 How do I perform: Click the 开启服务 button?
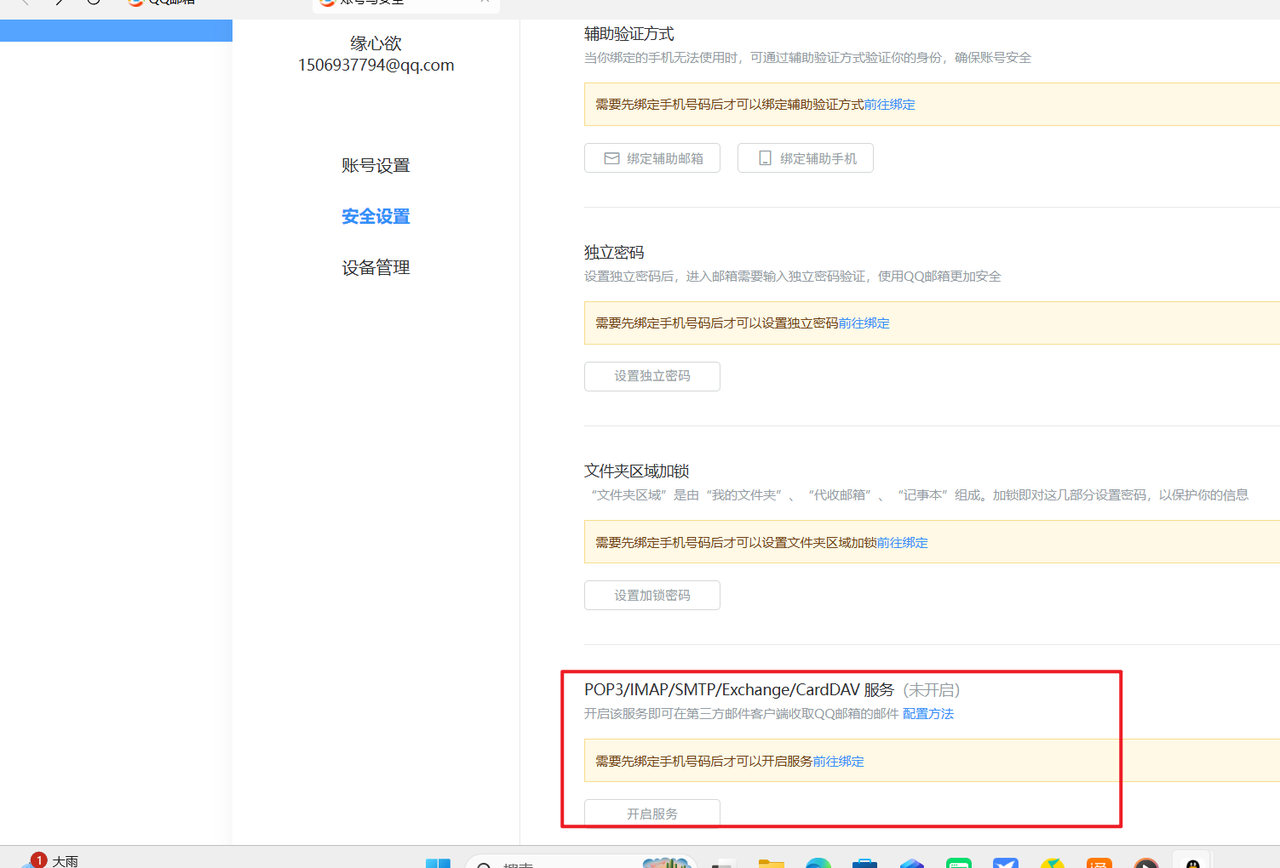point(652,813)
